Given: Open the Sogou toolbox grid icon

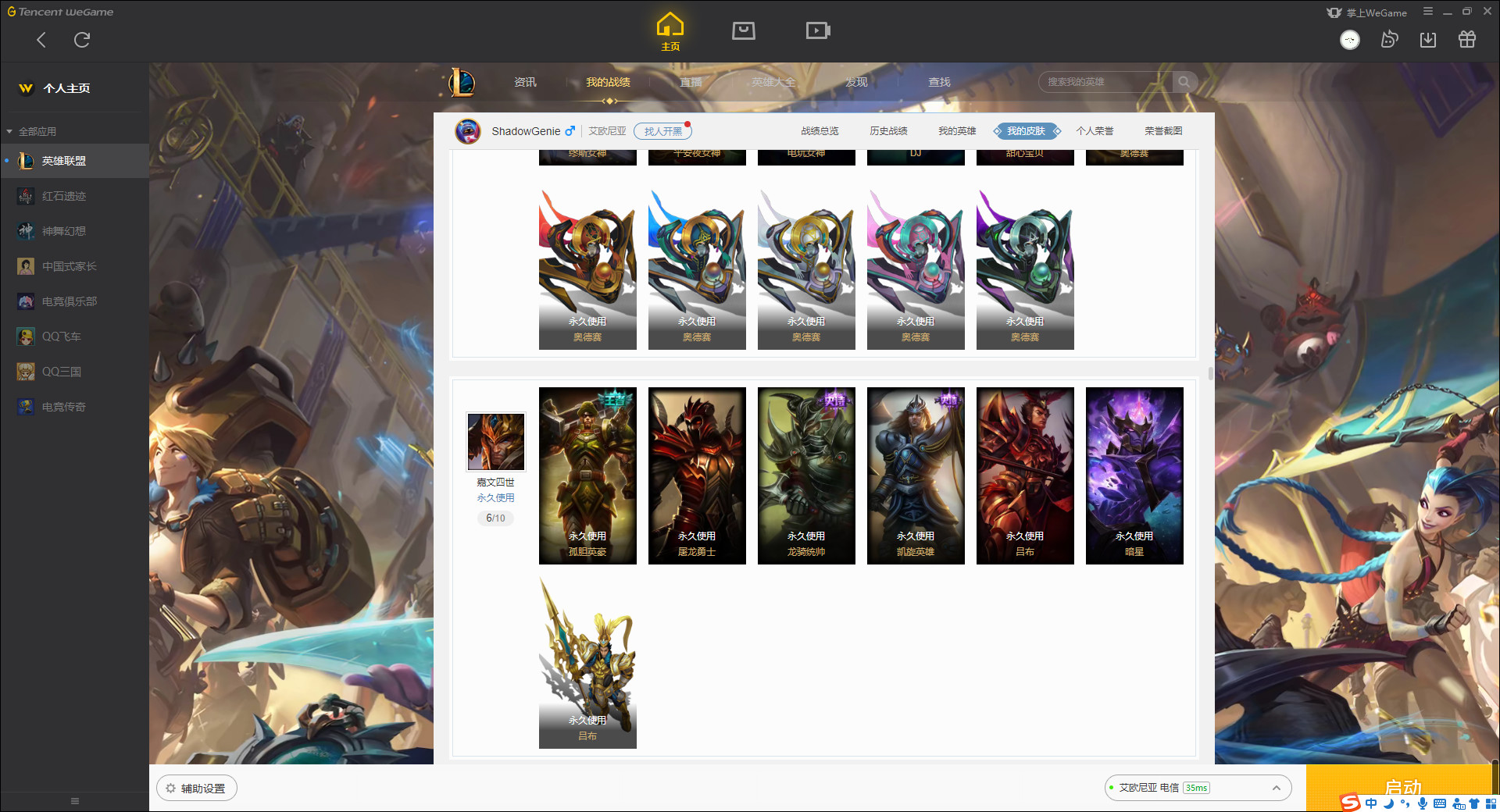Looking at the screenshot, I should click(1491, 803).
